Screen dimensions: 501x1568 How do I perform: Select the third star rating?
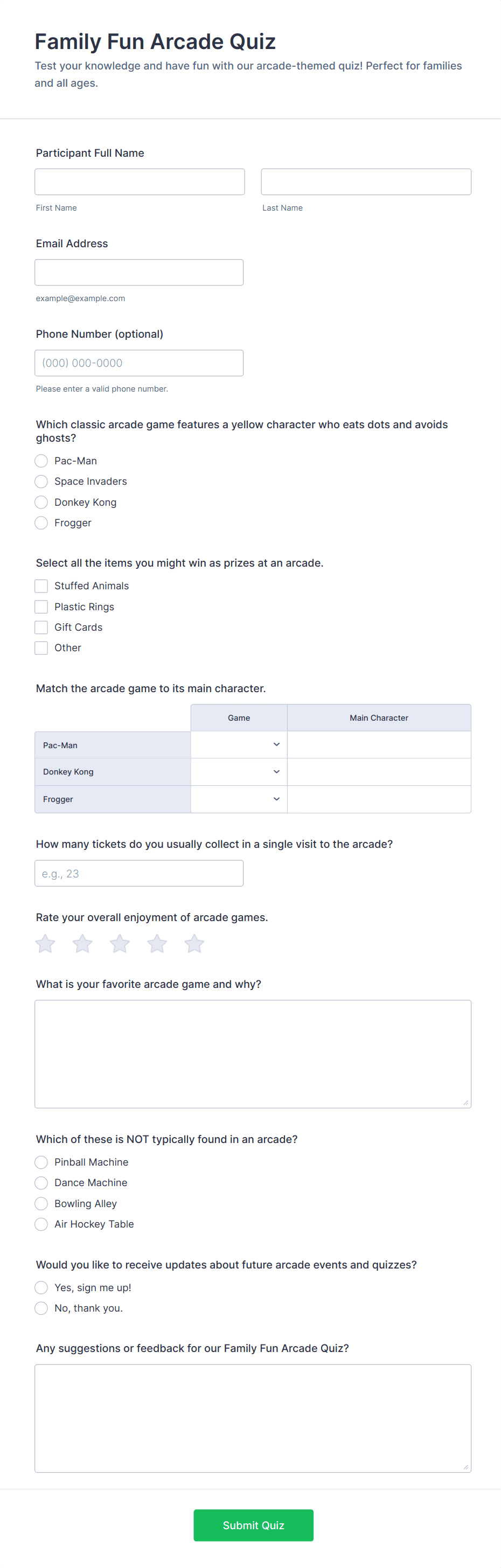pyautogui.click(x=120, y=944)
